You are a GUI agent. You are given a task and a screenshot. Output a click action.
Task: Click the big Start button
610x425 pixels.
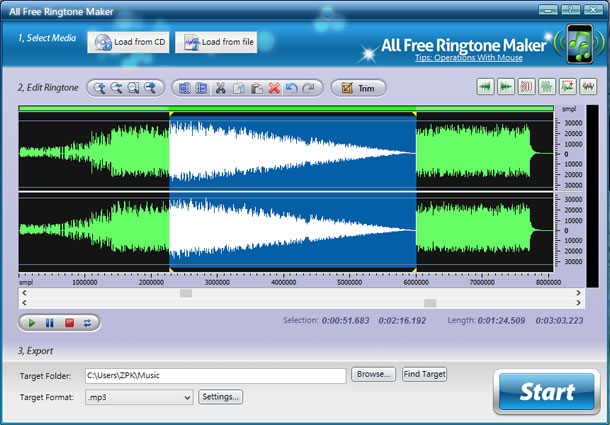coord(546,391)
